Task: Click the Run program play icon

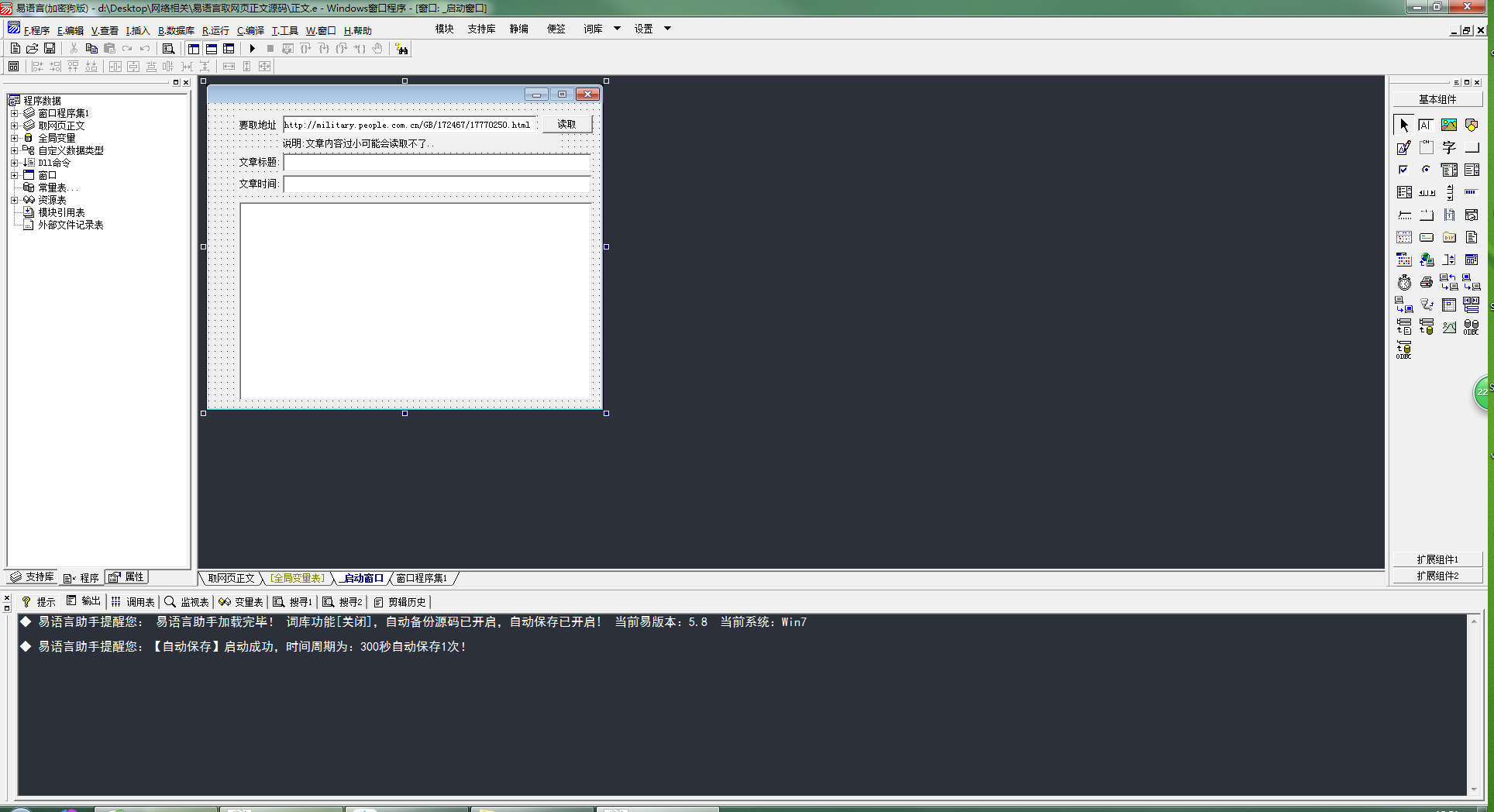Action: pyautogui.click(x=252, y=49)
